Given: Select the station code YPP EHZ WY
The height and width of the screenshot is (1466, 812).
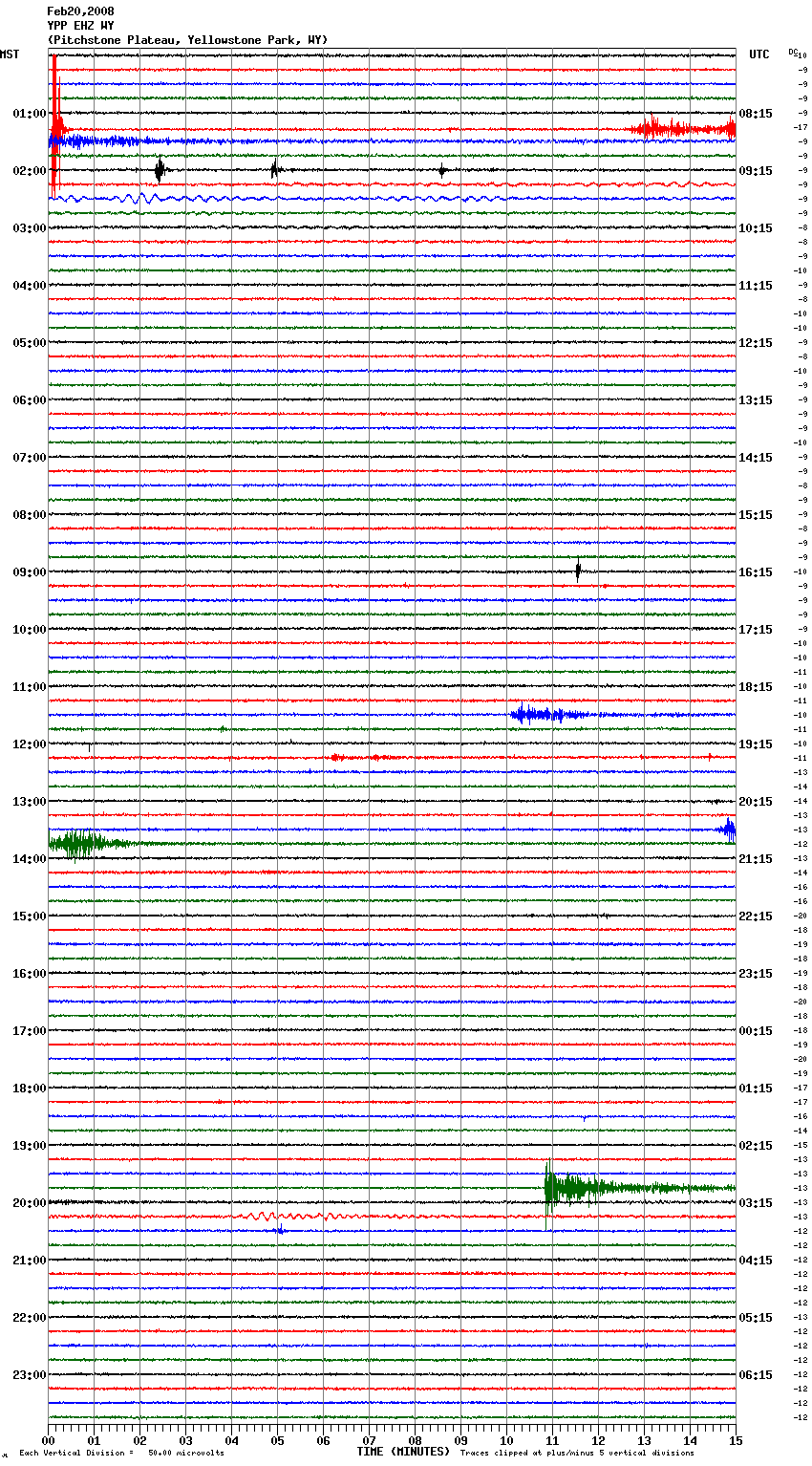Looking at the screenshot, I should pos(80,26).
